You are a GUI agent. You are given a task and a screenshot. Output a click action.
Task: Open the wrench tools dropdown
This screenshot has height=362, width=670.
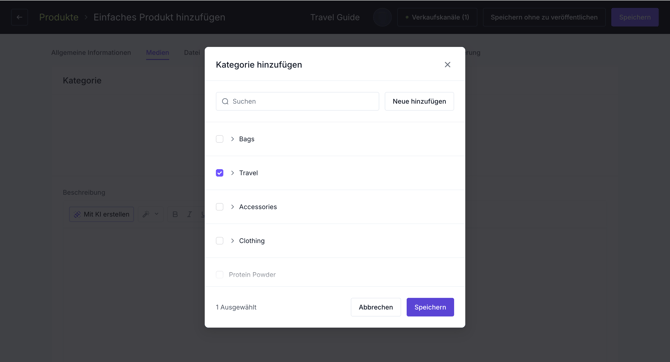[x=150, y=214]
